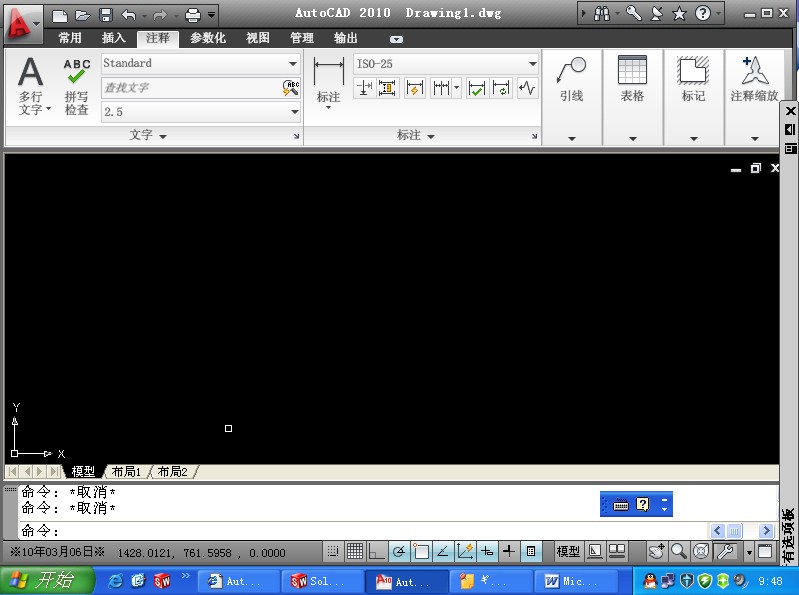
Task: Click the coordinates display in status bar
Action: [201, 553]
